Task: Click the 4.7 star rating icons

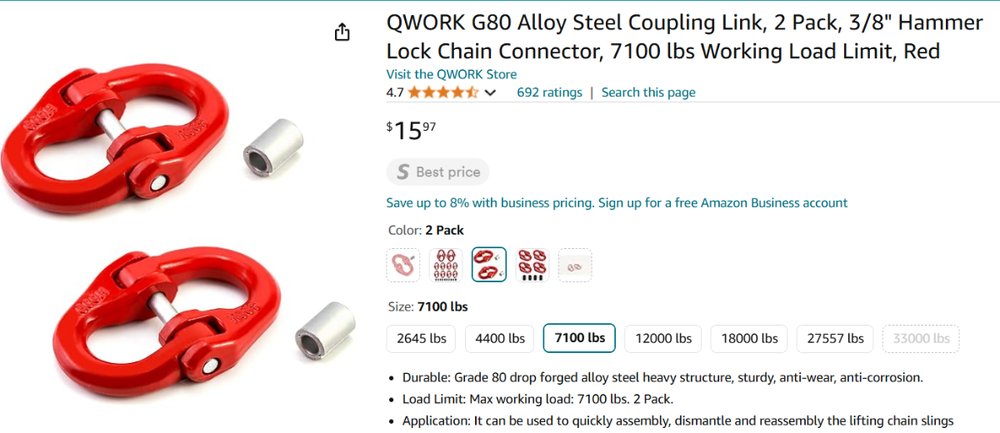Action: point(443,93)
